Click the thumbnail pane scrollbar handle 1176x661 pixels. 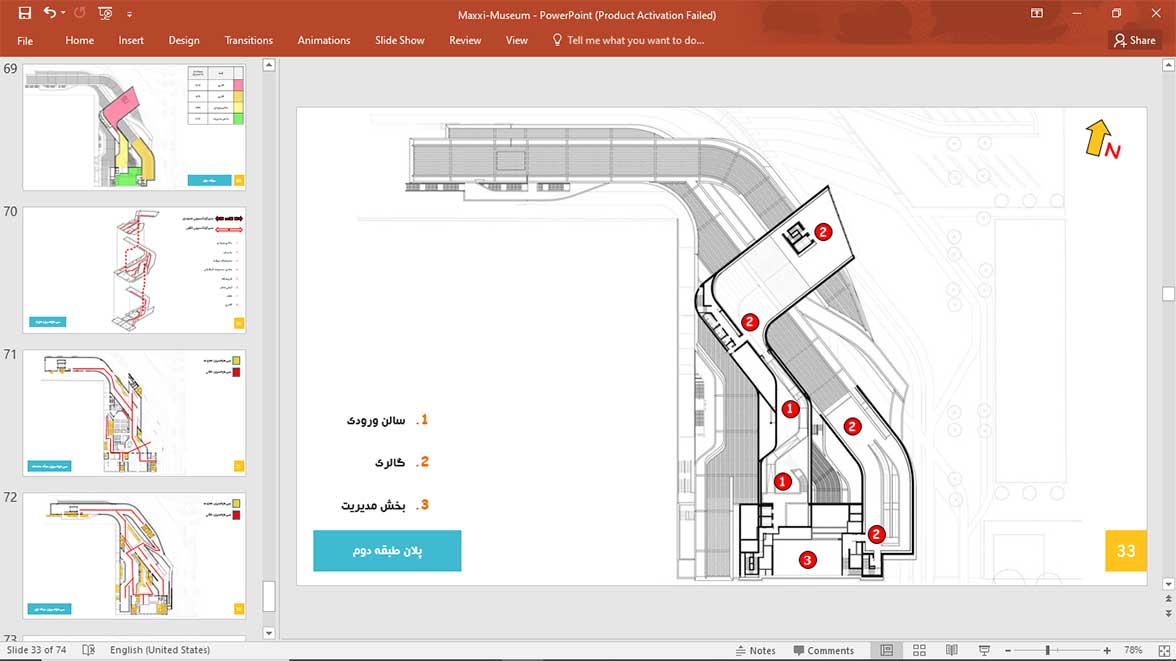click(x=269, y=596)
